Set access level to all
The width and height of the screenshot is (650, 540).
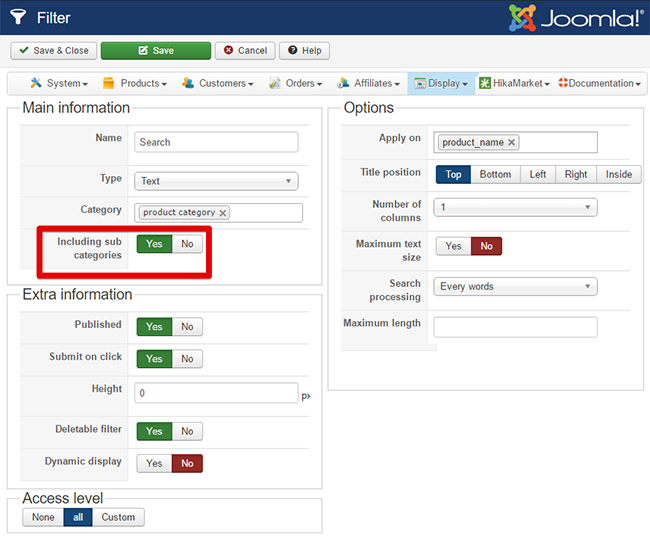click(78, 518)
